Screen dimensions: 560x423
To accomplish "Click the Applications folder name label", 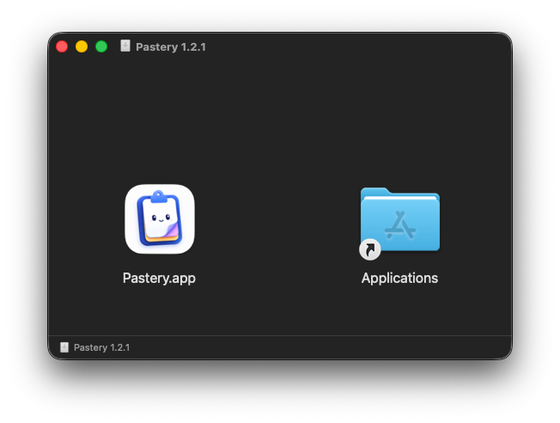I will click(x=400, y=278).
